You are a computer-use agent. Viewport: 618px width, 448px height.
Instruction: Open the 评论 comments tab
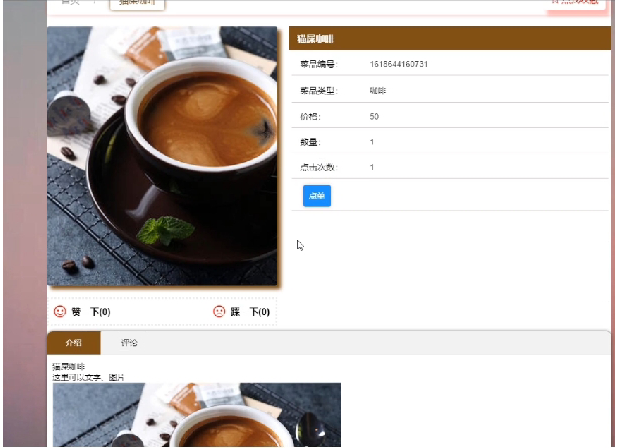point(129,342)
